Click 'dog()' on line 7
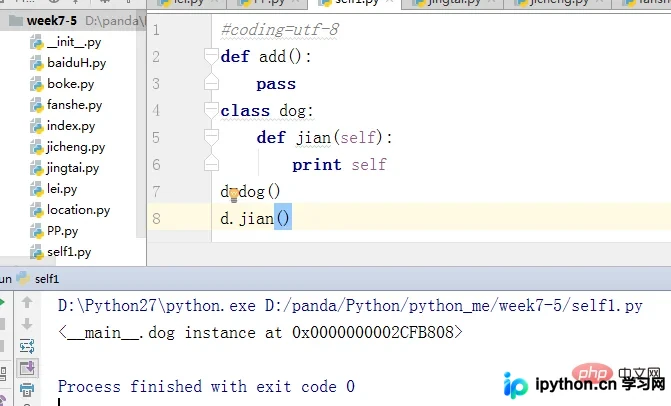The height and width of the screenshot is (406, 671). (x=259, y=191)
